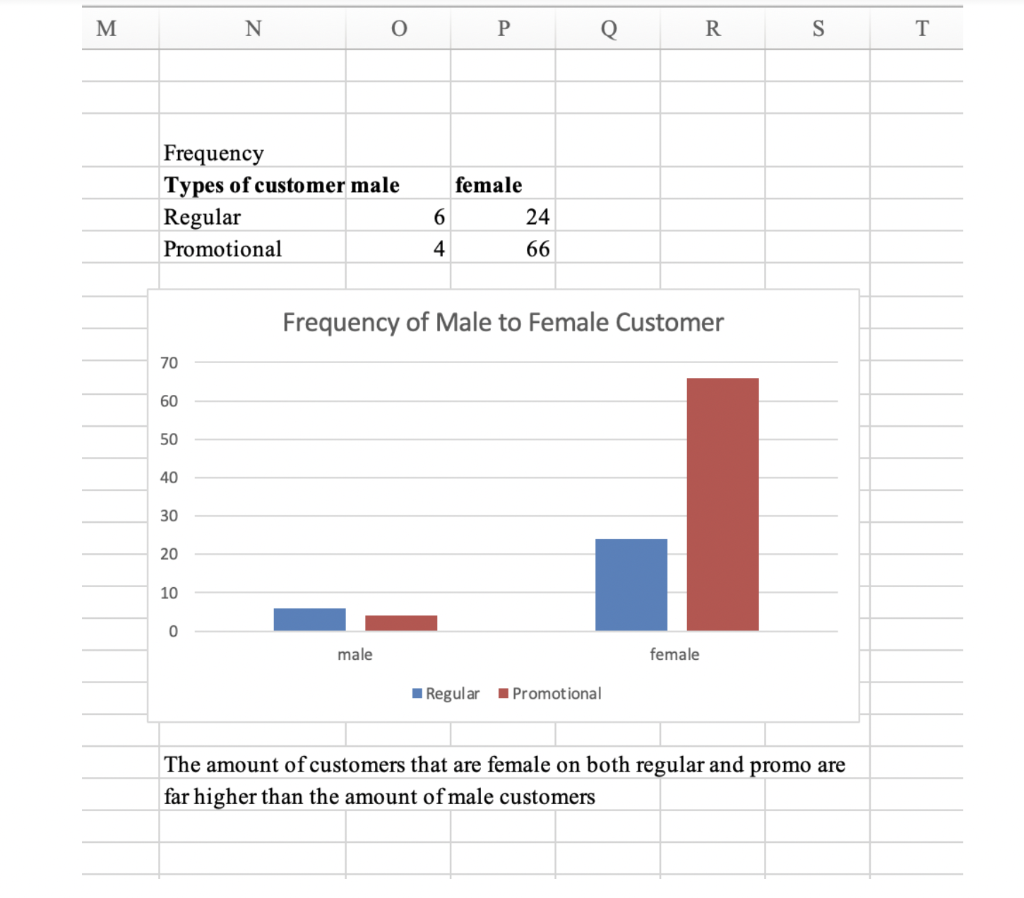1024x898 pixels.
Task: Select column header N
Action: tap(252, 29)
